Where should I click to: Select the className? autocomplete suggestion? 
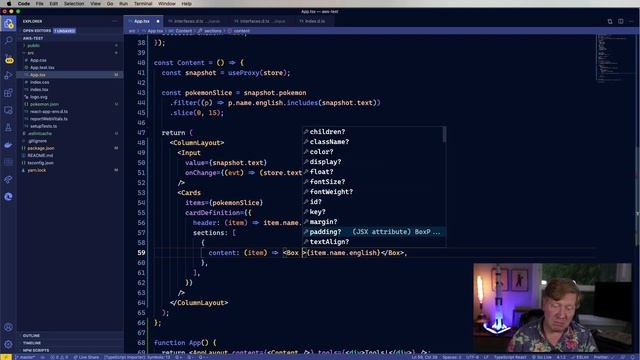[x=374, y=142]
